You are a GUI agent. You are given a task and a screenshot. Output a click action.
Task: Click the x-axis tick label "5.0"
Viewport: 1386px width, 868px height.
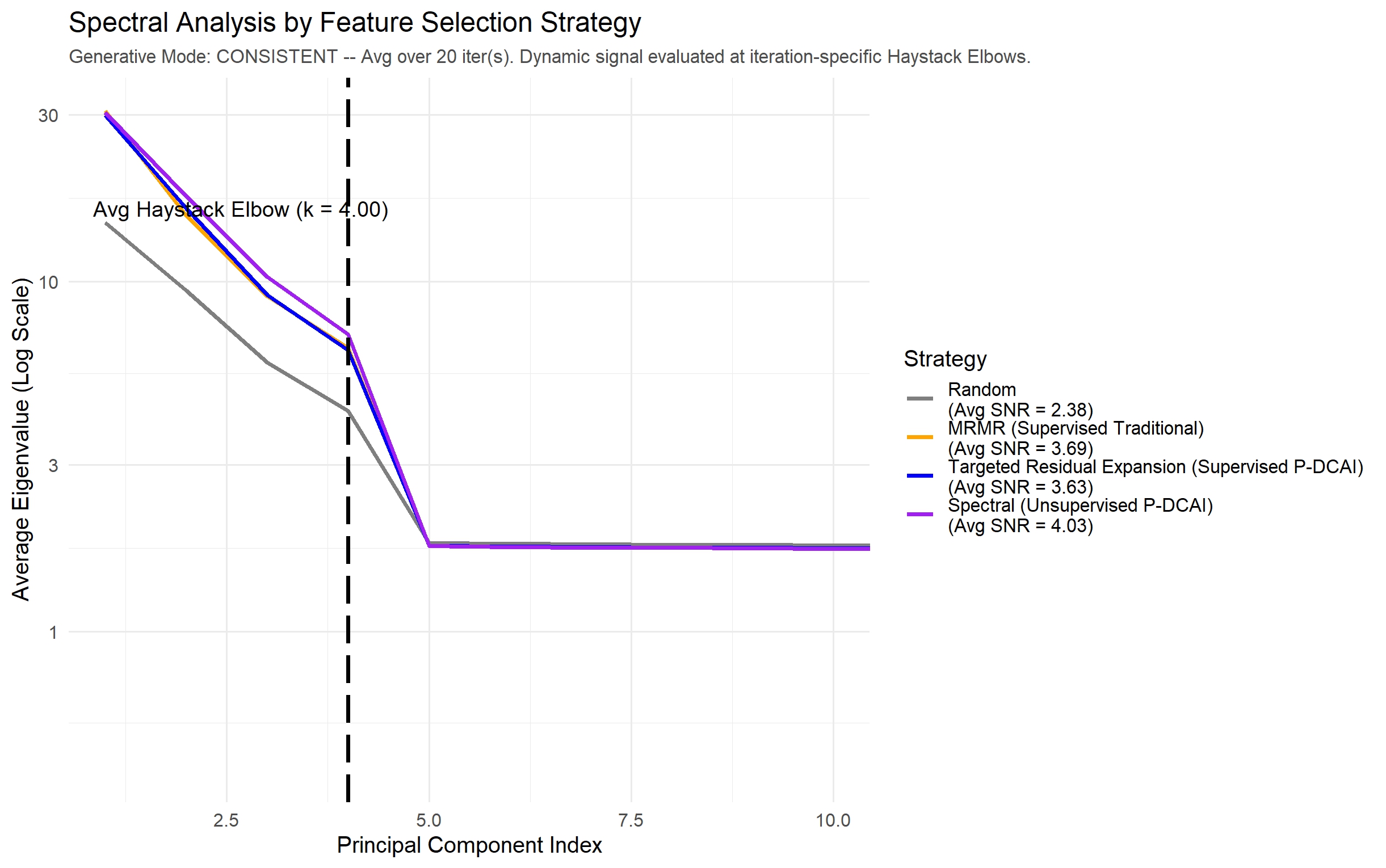429,820
